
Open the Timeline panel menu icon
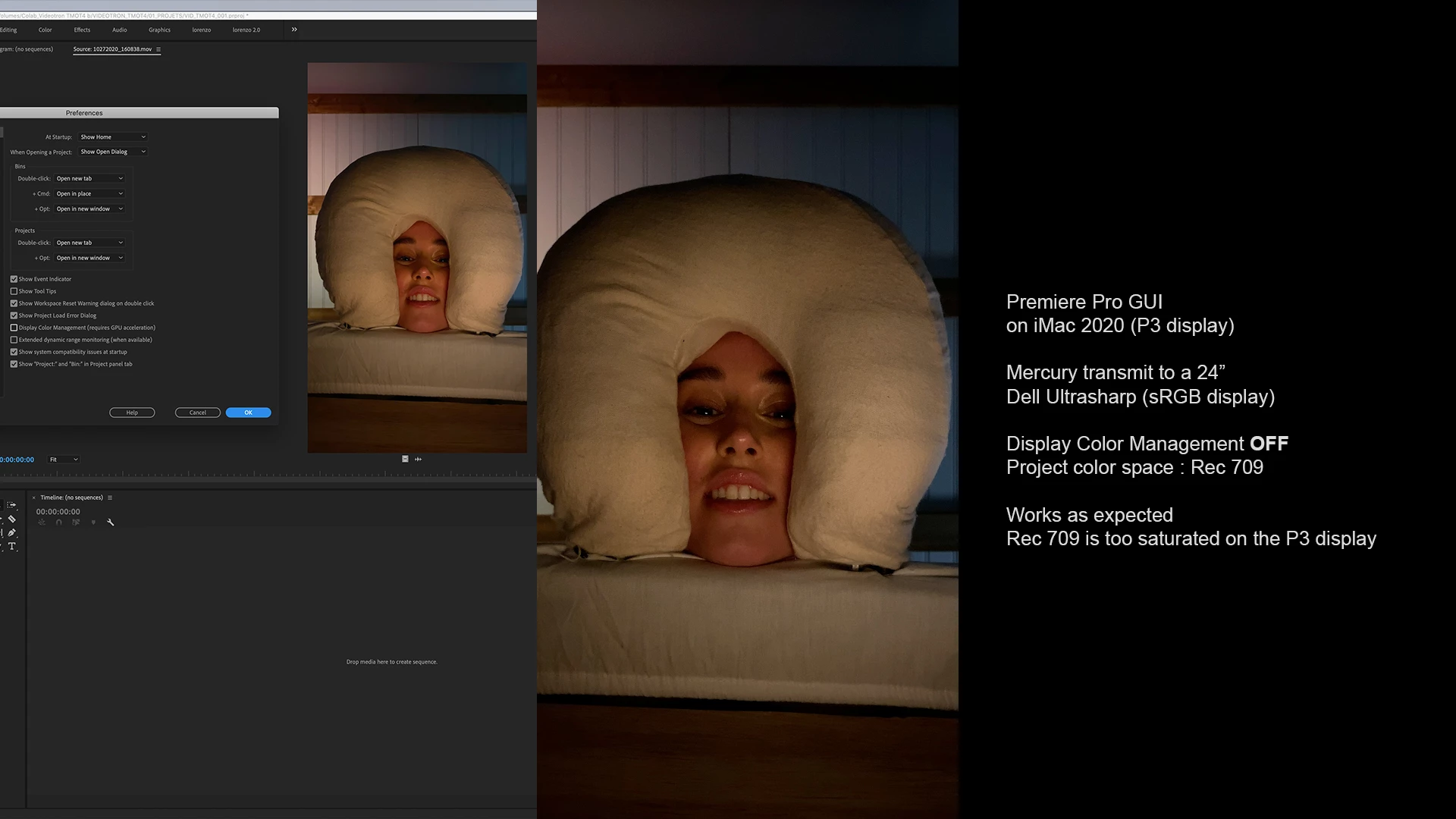[110, 498]
